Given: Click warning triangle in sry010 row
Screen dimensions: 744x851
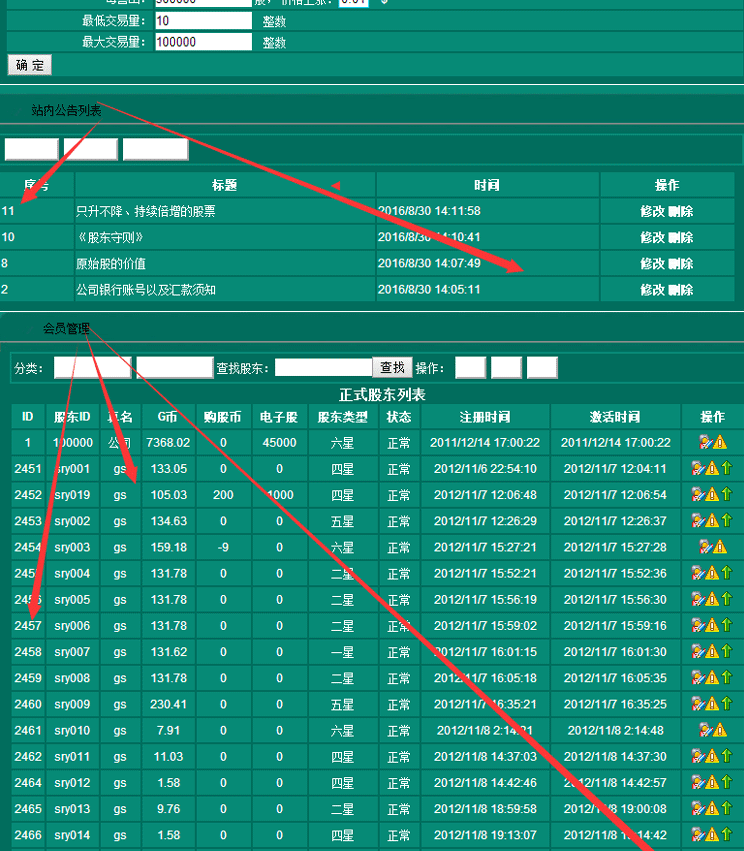Looking at the screenshot, I should 720,730.
